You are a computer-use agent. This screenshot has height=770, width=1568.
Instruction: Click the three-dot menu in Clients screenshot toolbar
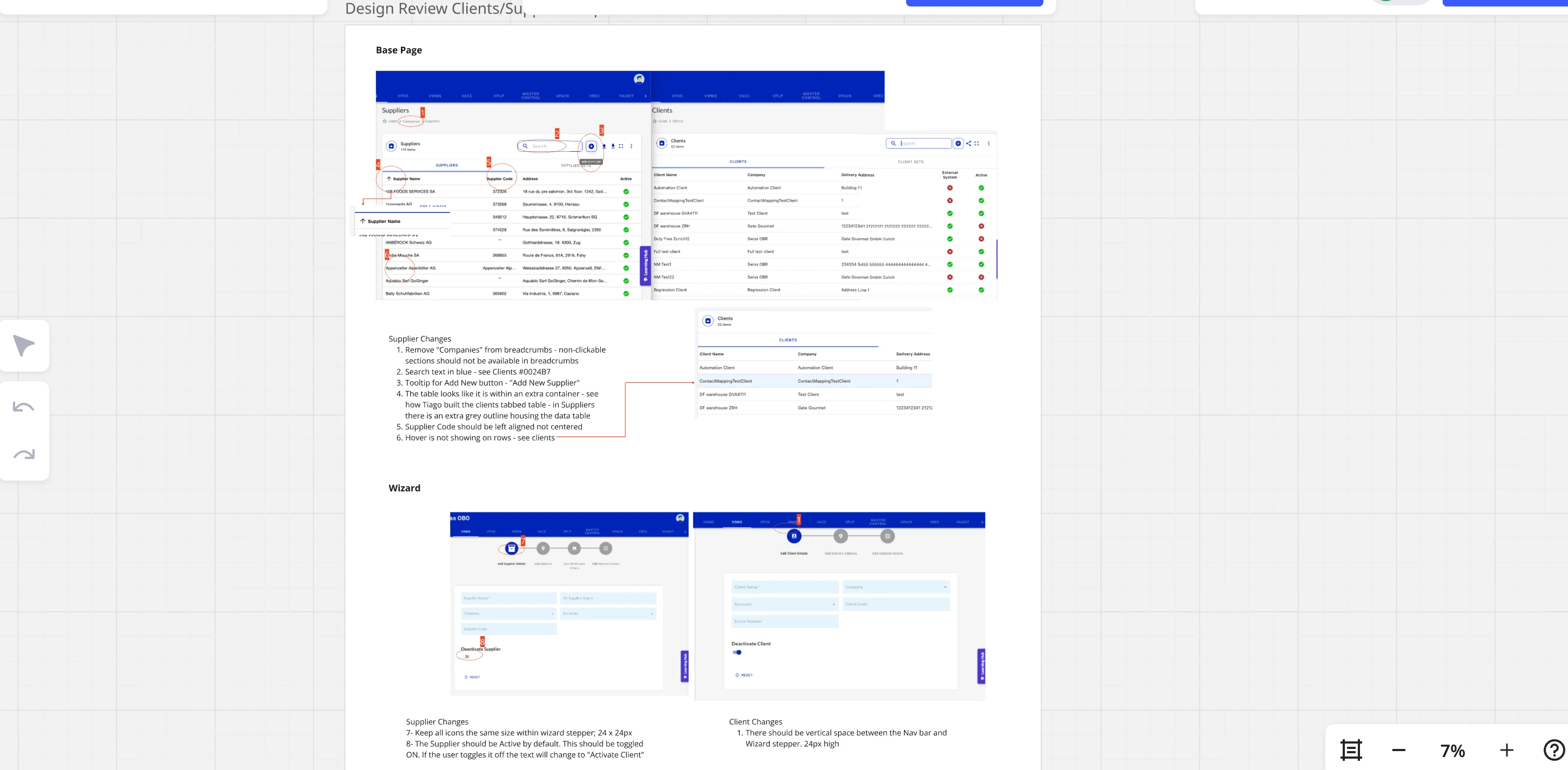pos(989,144)
